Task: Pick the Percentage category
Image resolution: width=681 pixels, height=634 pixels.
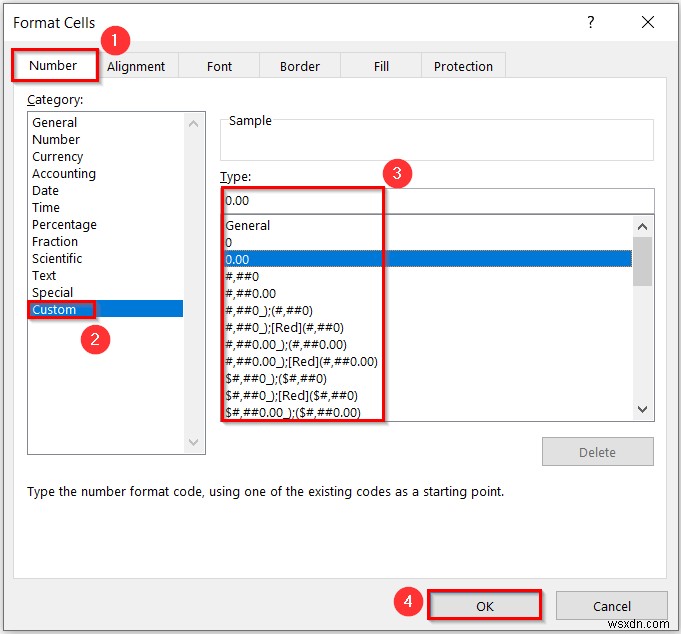Action: click(107, 225)
